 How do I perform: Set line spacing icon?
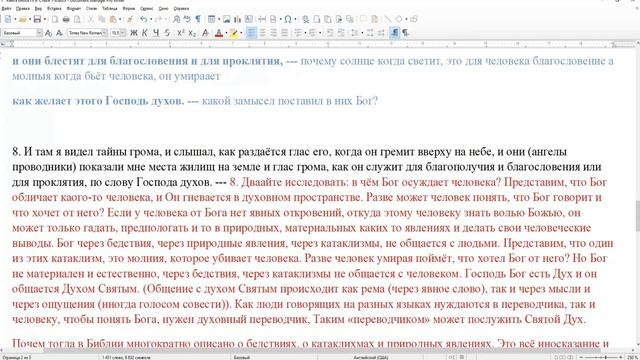click(354, 33)
